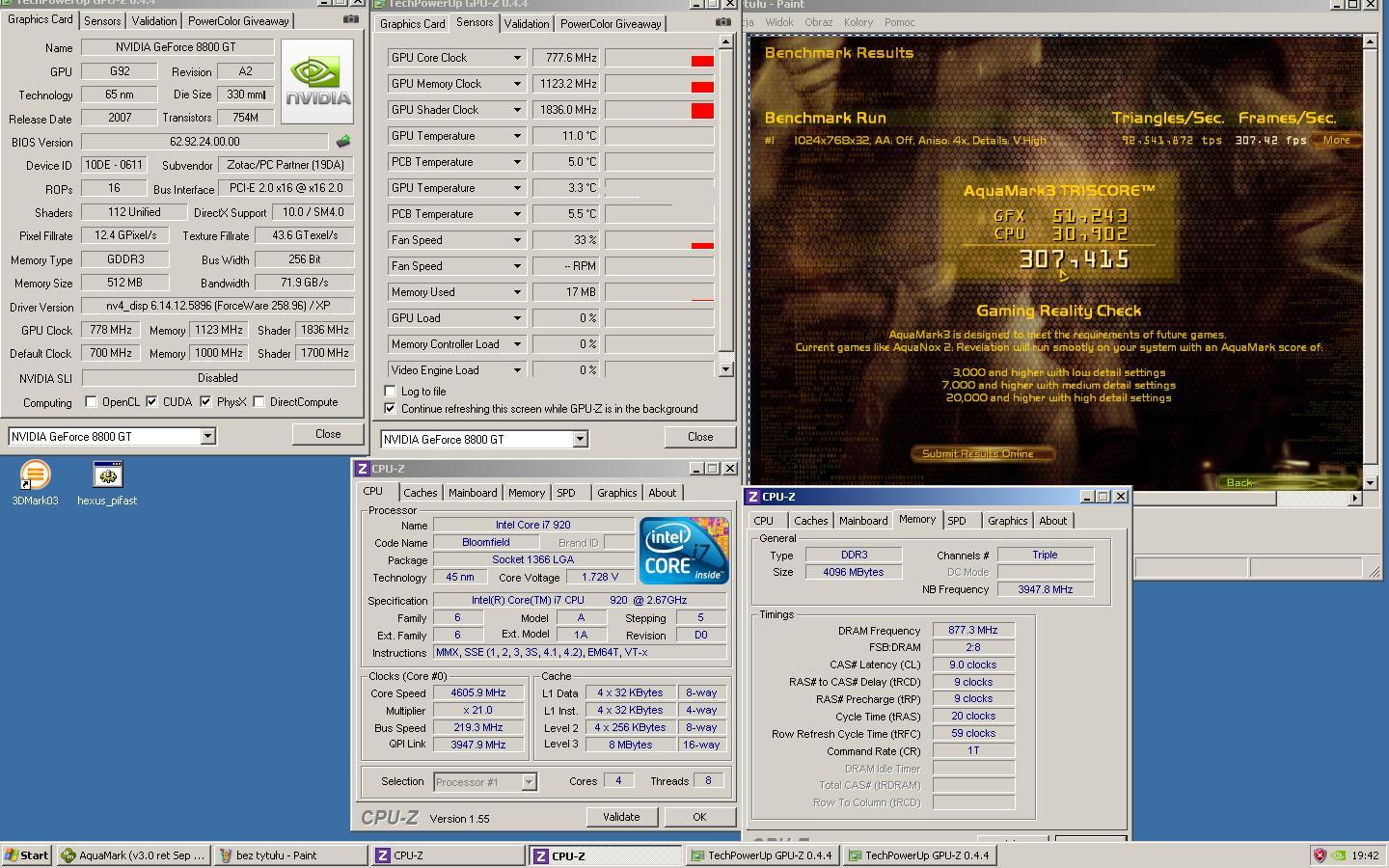The width and height of the screenshot is (1389, 868).
Task: Open the About tab in left CPU-Z window
Action: 662,493
